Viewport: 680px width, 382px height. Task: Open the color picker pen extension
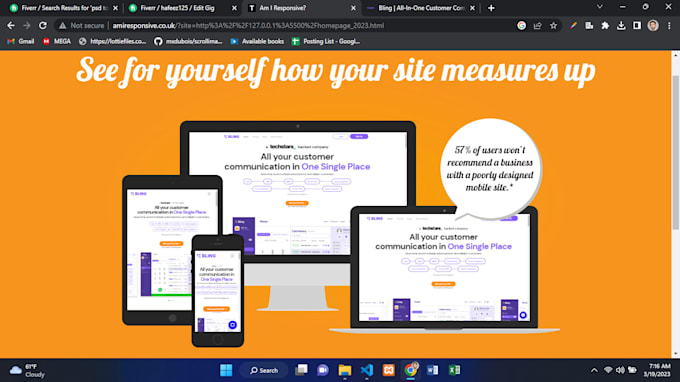coord(573,26)
